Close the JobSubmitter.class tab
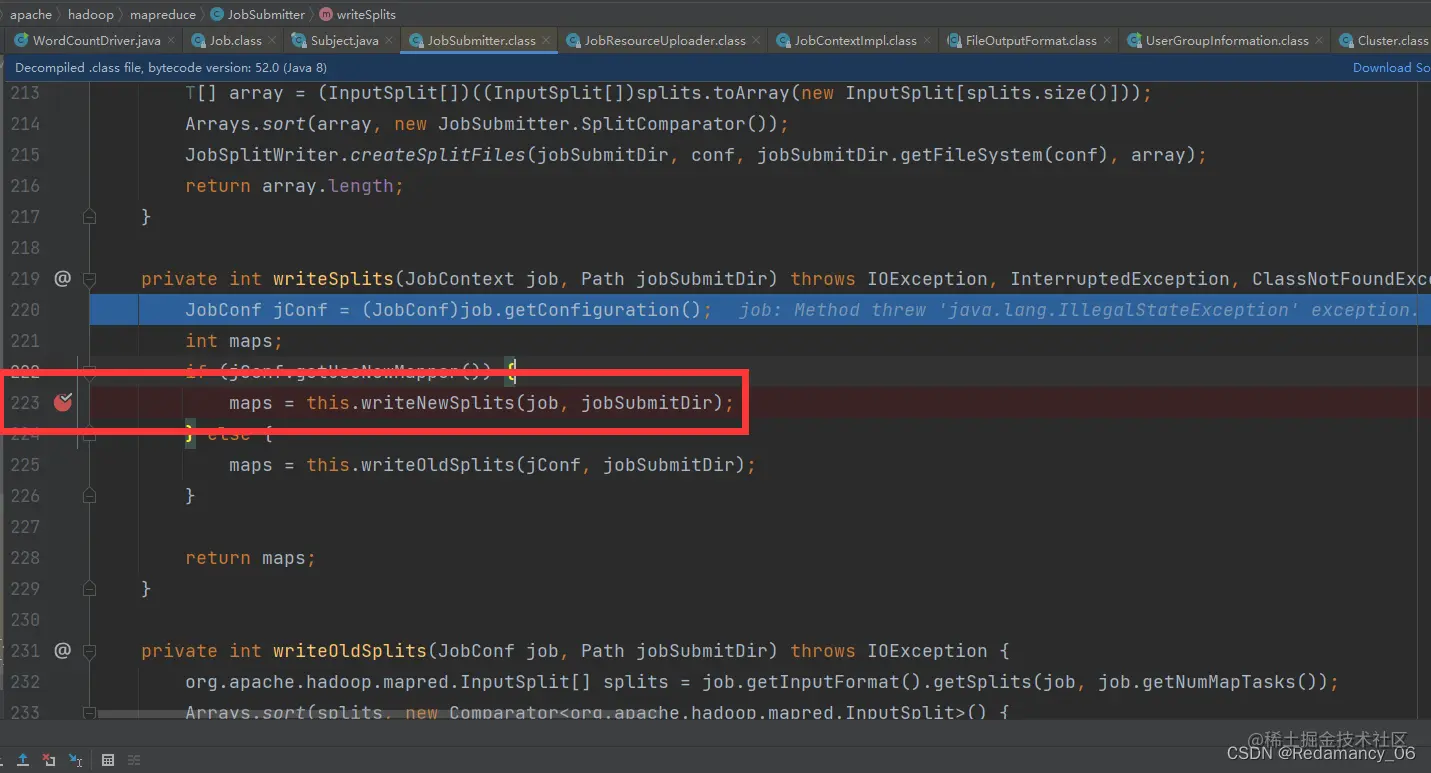Image resolution: width=1431 pixels, height=773 pixels. coord(547,41)
